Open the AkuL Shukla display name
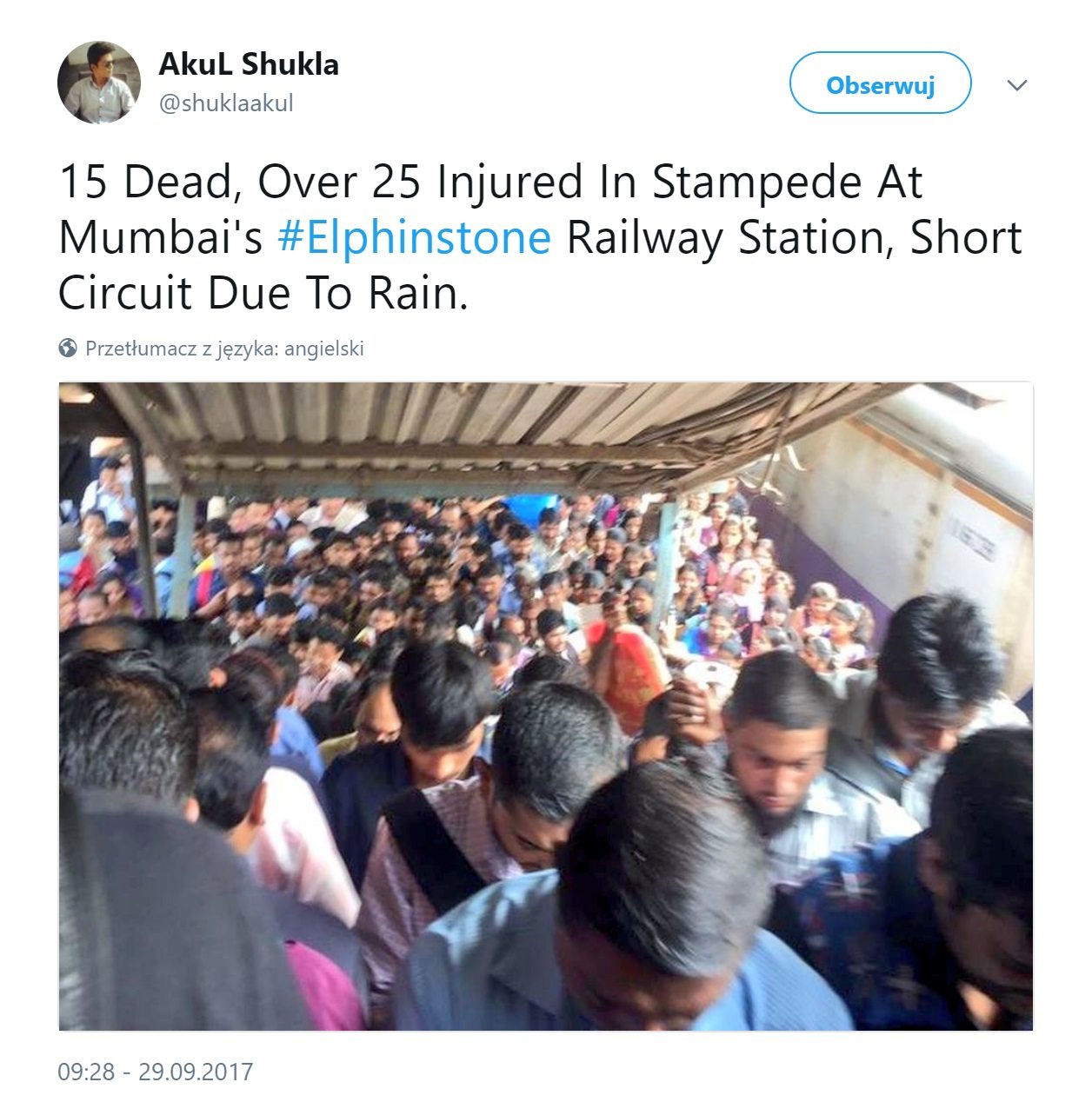Viewport: 1092px width, 1102px height. pyautogui.click(x=249, y=64)
